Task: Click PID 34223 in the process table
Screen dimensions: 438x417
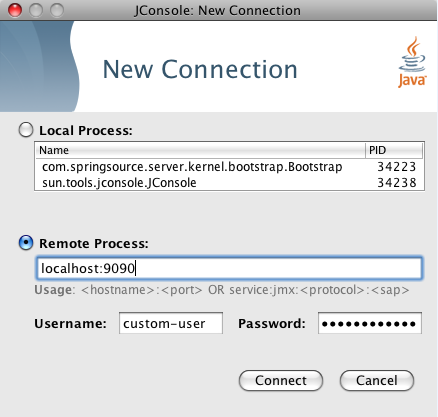Action: pyautogui.click(x=397, y=167)
